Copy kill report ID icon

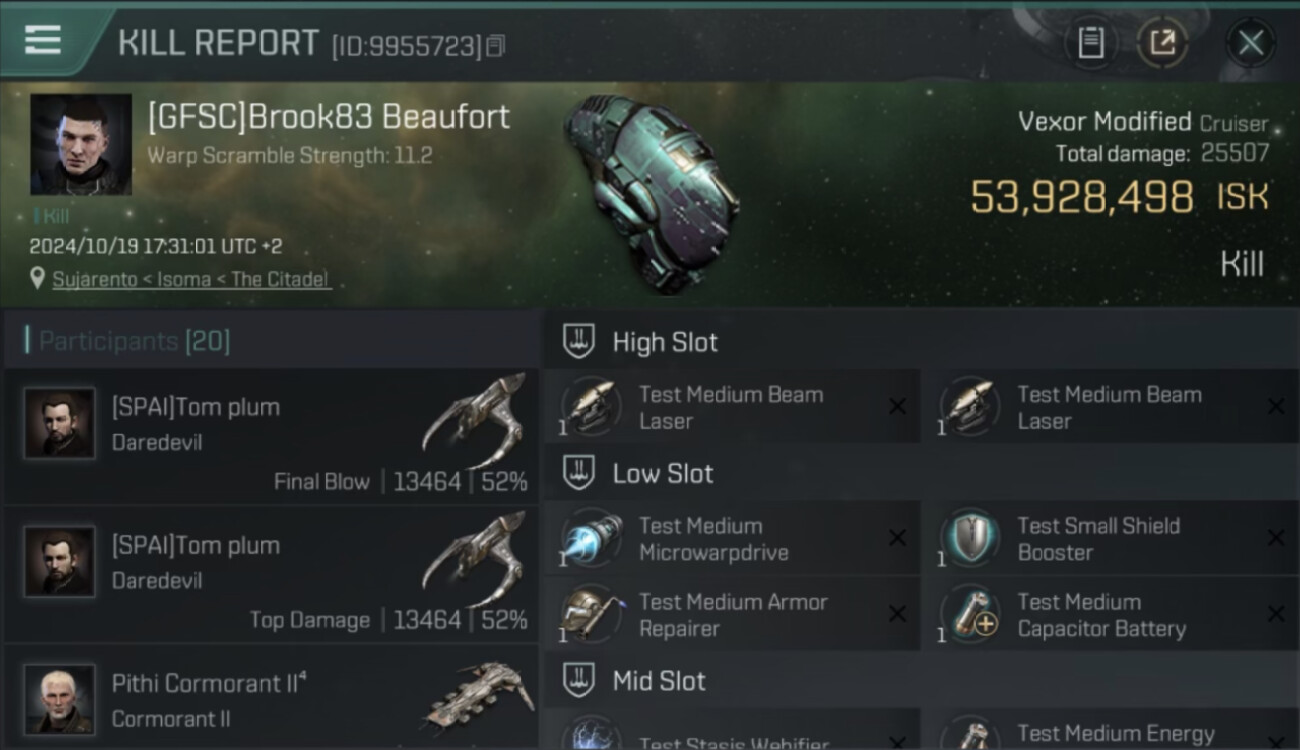point(496,45)
